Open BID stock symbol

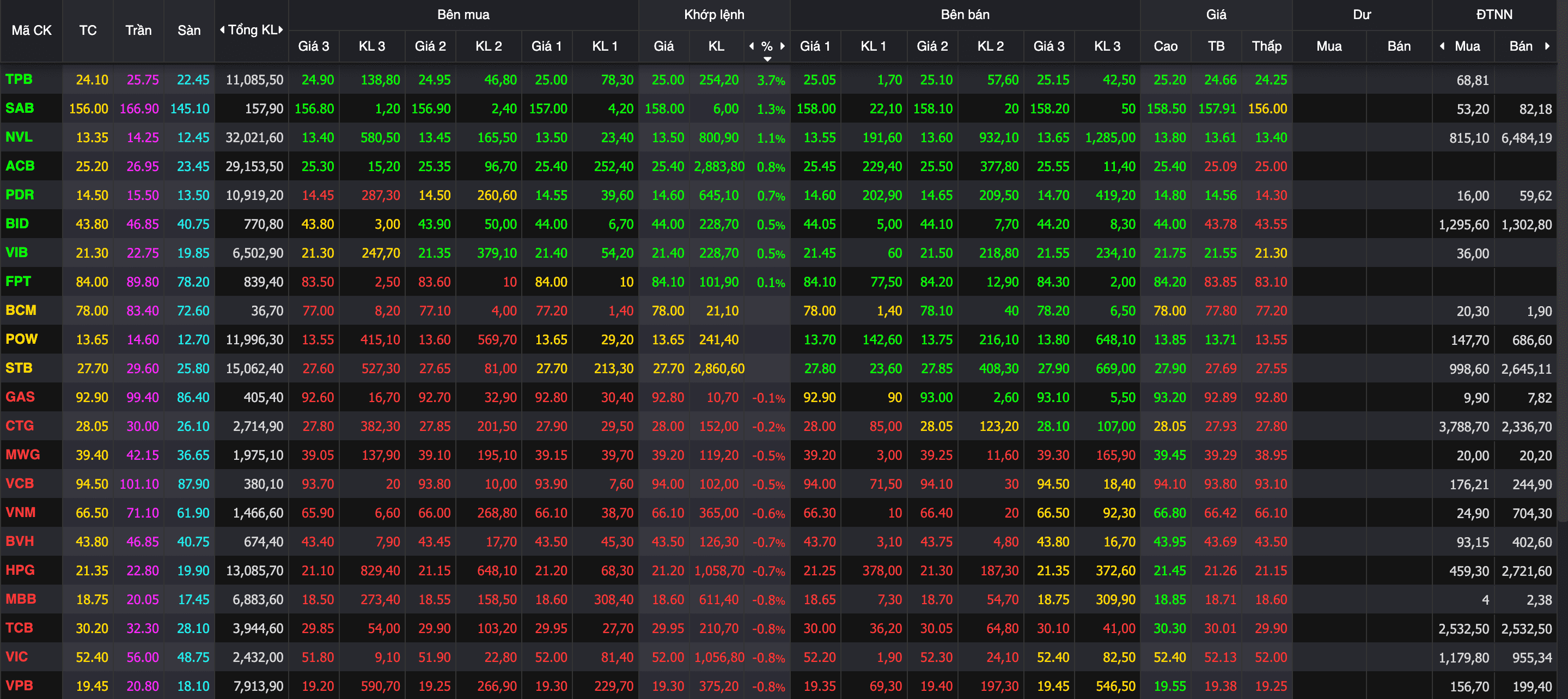(17, 223)
